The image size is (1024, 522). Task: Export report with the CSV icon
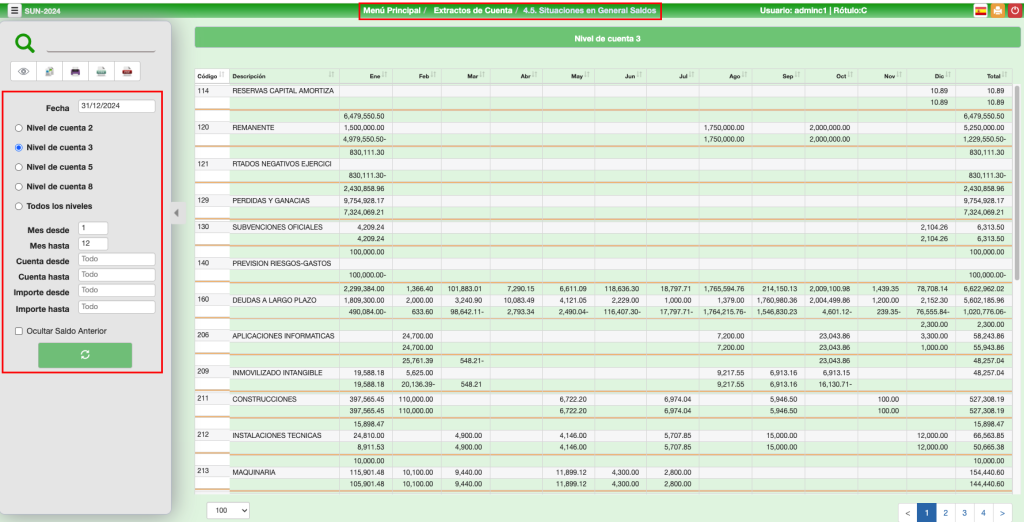(x=101, y=71)
